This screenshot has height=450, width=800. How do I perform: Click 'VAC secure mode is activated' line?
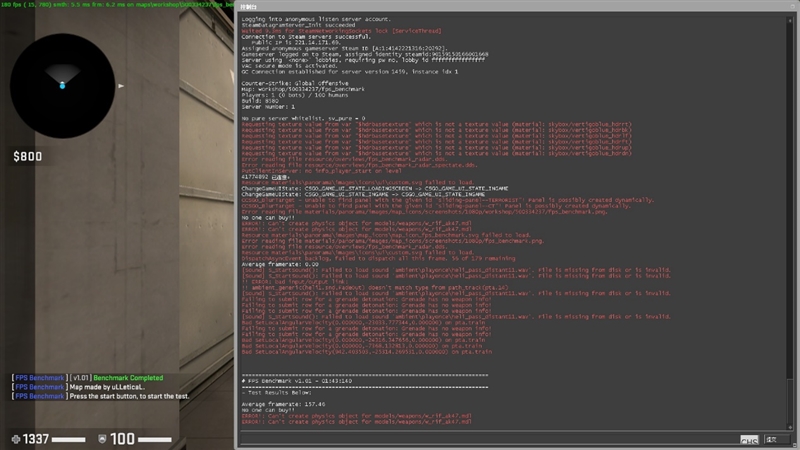(289, 66)
